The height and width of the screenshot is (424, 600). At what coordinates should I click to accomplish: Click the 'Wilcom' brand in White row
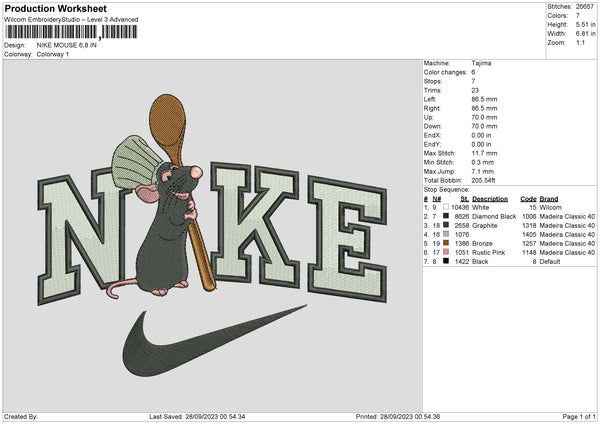point(551,207)
